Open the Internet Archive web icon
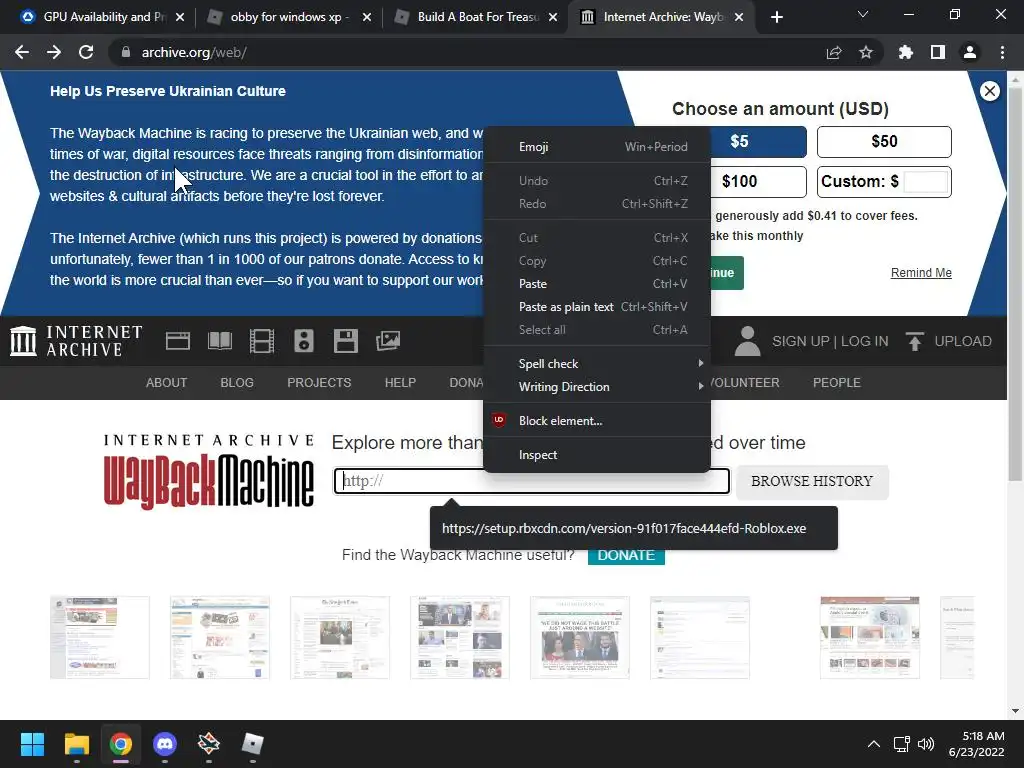 (x=178, y=341)
